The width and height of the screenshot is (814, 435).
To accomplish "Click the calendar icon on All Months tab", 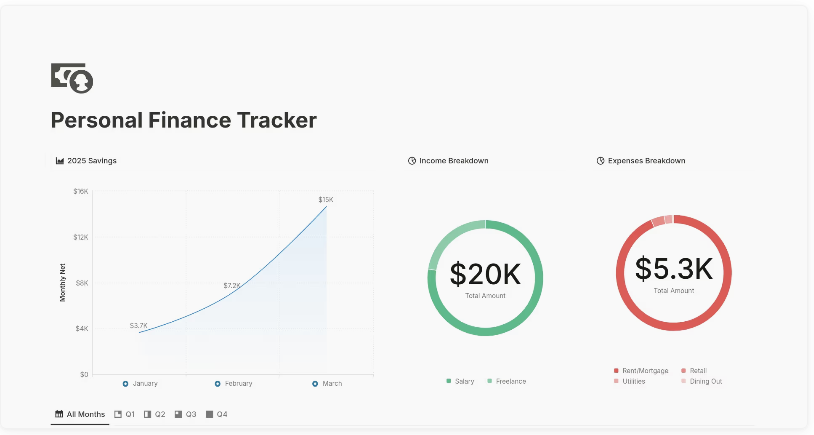I will tap(59, 414).
